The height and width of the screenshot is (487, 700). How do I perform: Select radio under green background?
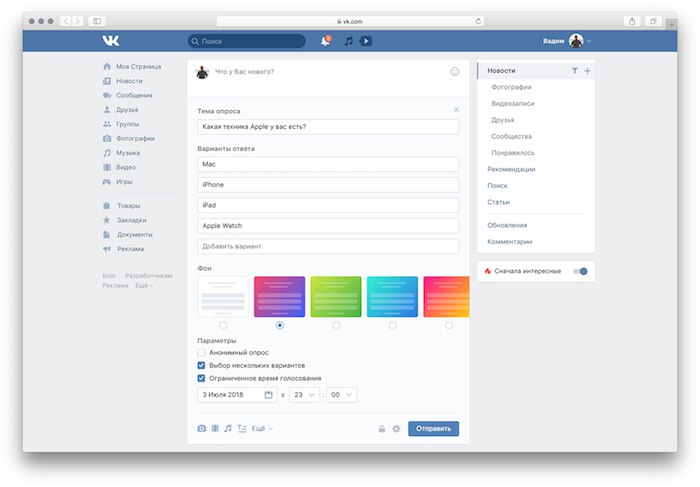point(336,325)
